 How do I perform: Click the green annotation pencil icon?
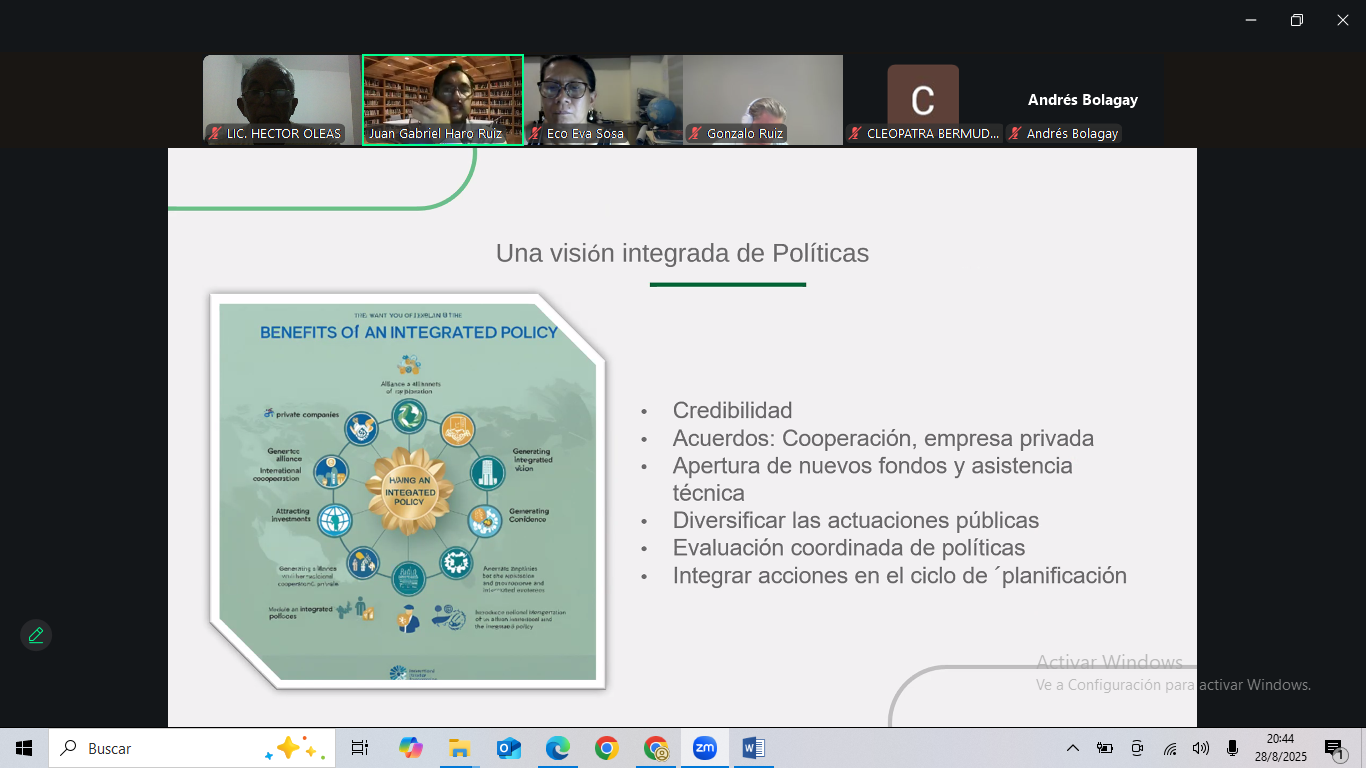click(x=36, y=635)
